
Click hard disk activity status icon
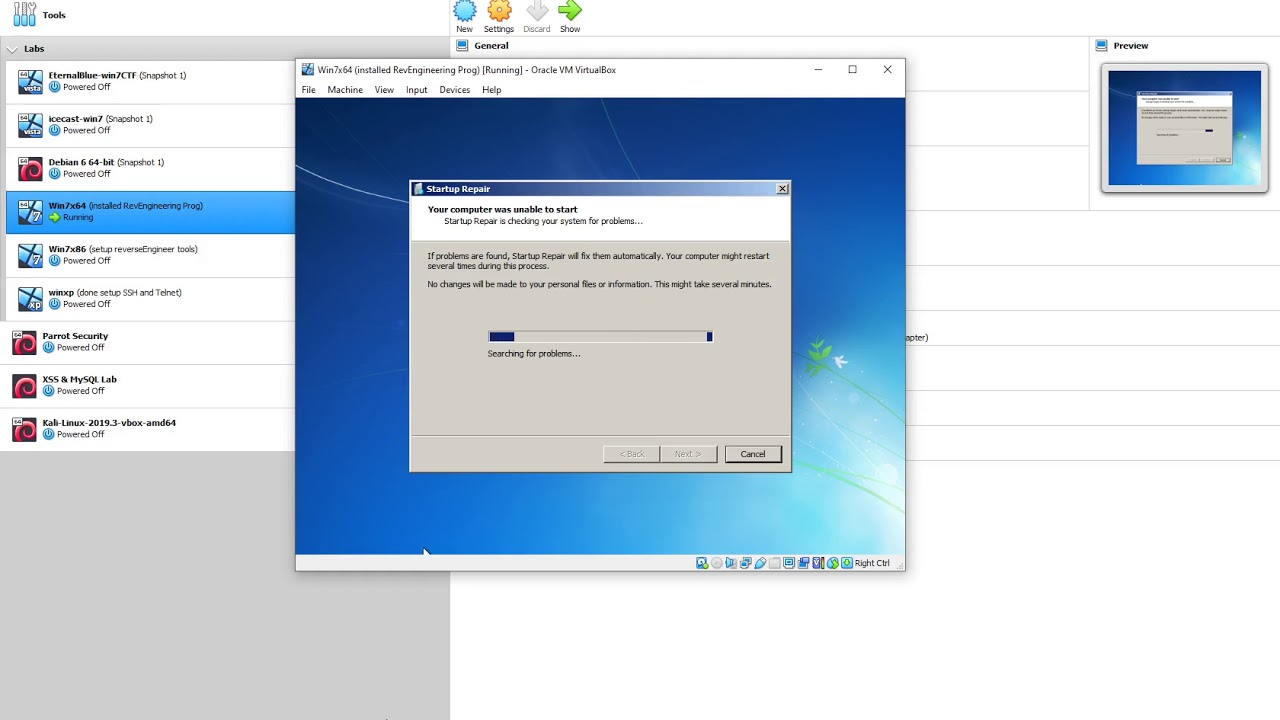coord(702,563)
